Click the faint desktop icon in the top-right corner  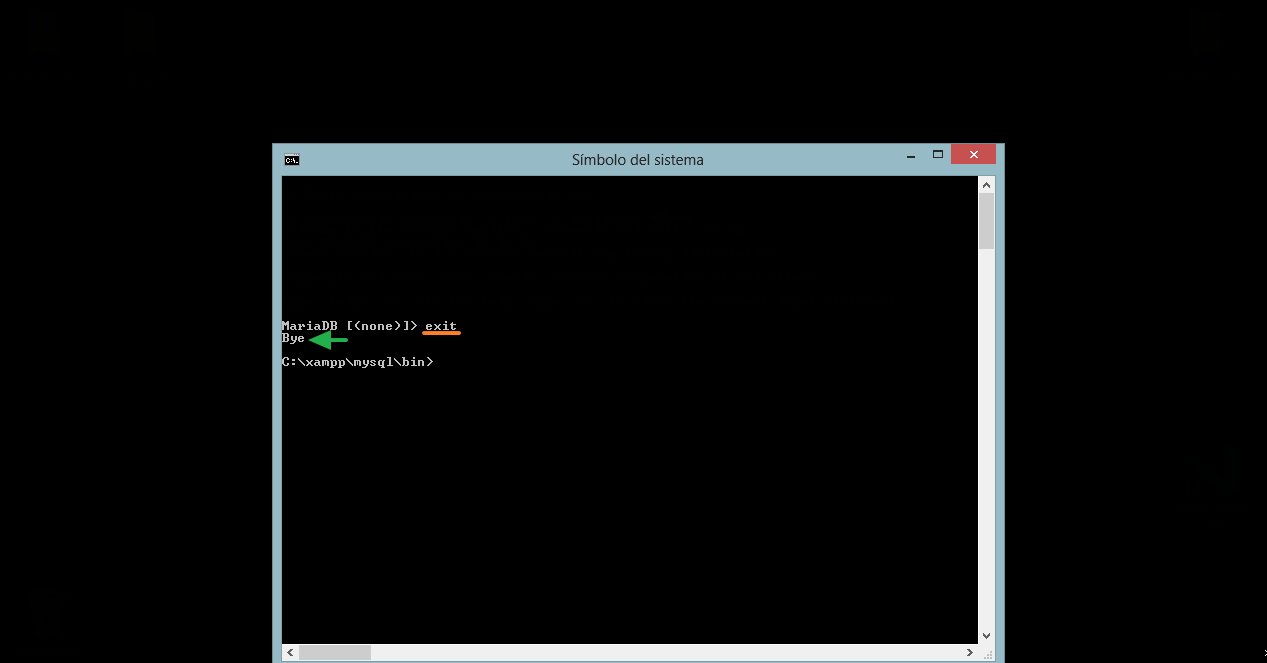tap(1207, 30)
